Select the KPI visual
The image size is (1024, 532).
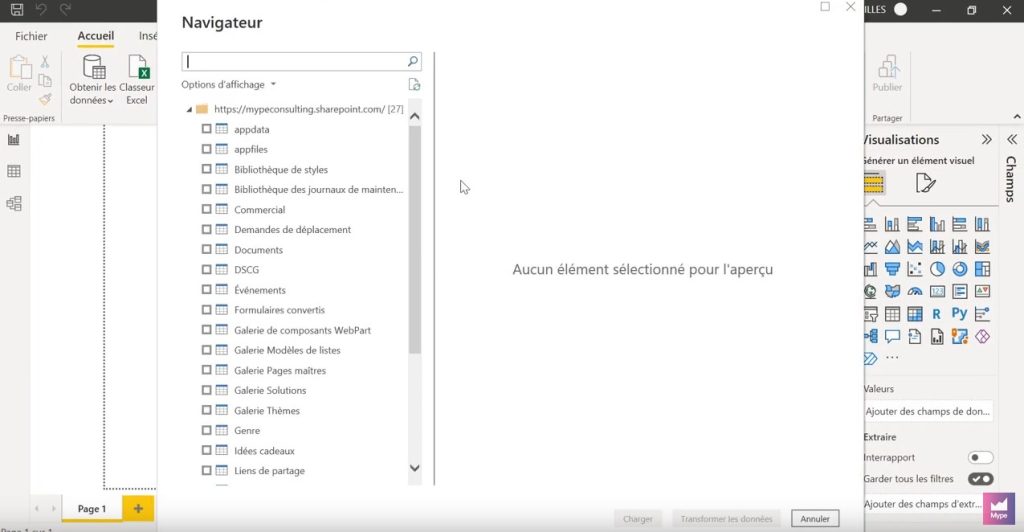pyautogui.click(x=982, y=291)
